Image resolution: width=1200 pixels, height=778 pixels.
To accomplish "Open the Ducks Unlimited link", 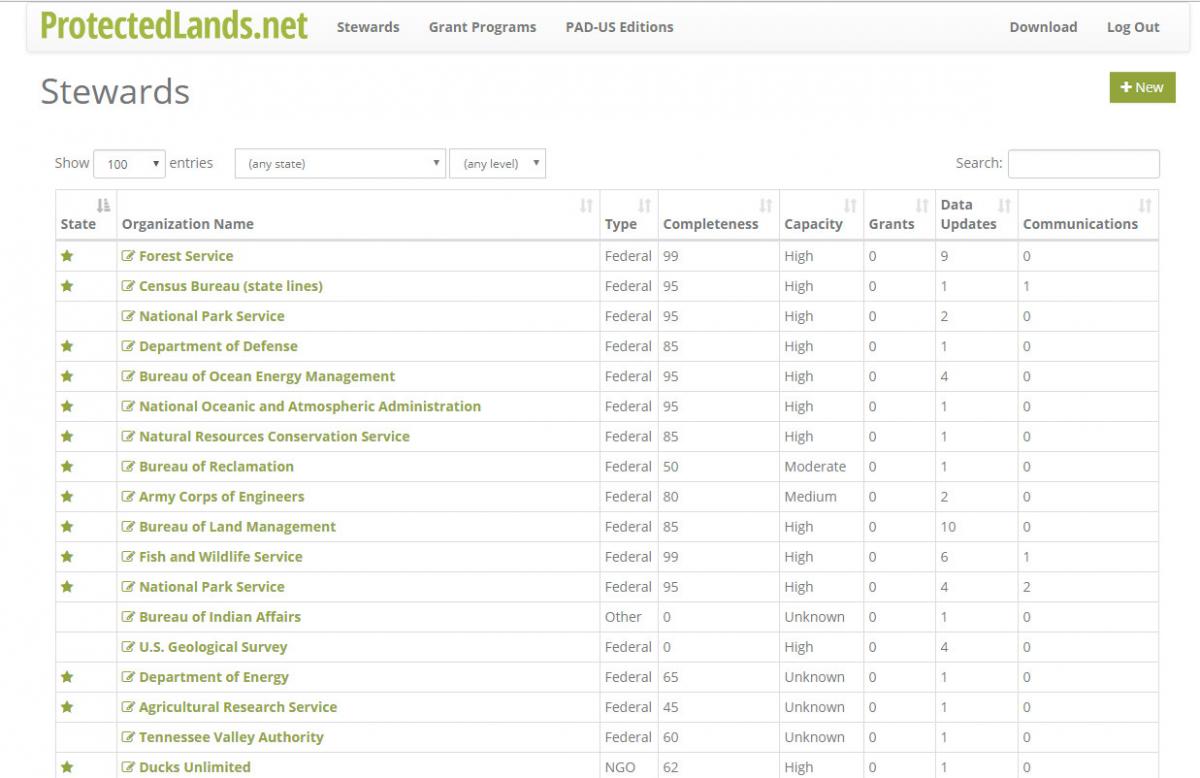I will pos(195,767).
